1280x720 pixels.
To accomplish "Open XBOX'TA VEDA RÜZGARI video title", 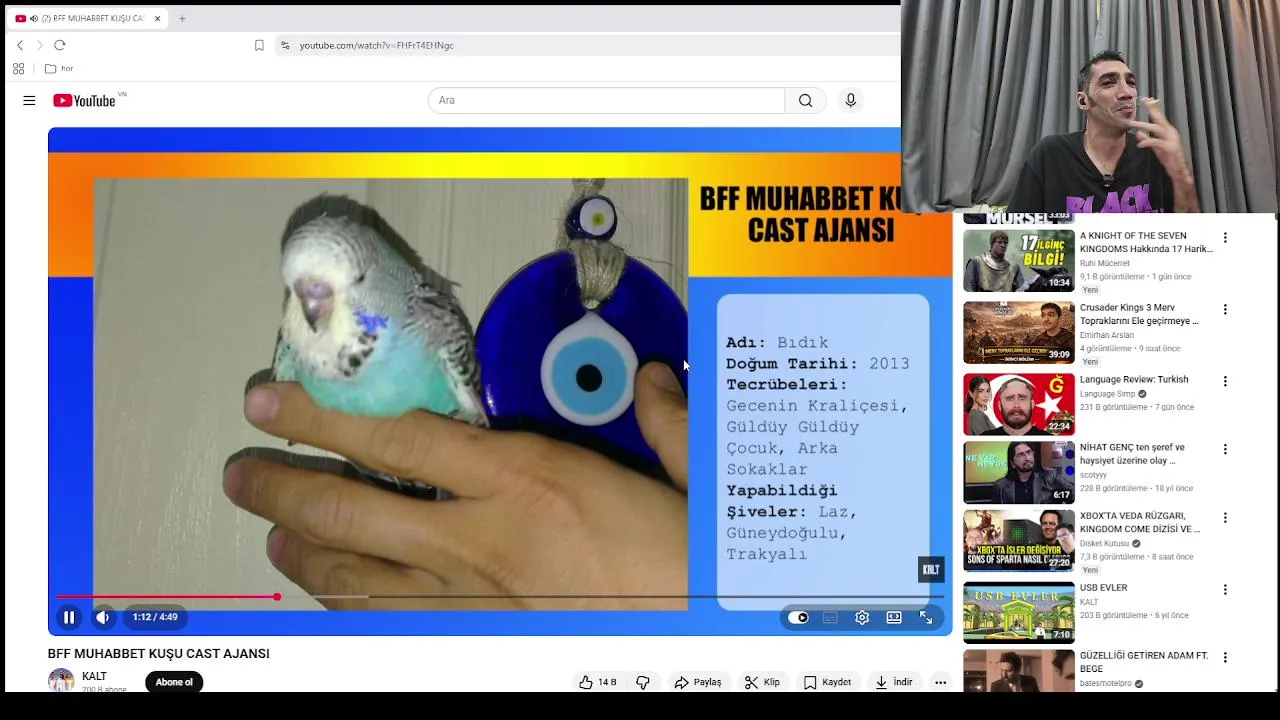I will coord(1140,522).
